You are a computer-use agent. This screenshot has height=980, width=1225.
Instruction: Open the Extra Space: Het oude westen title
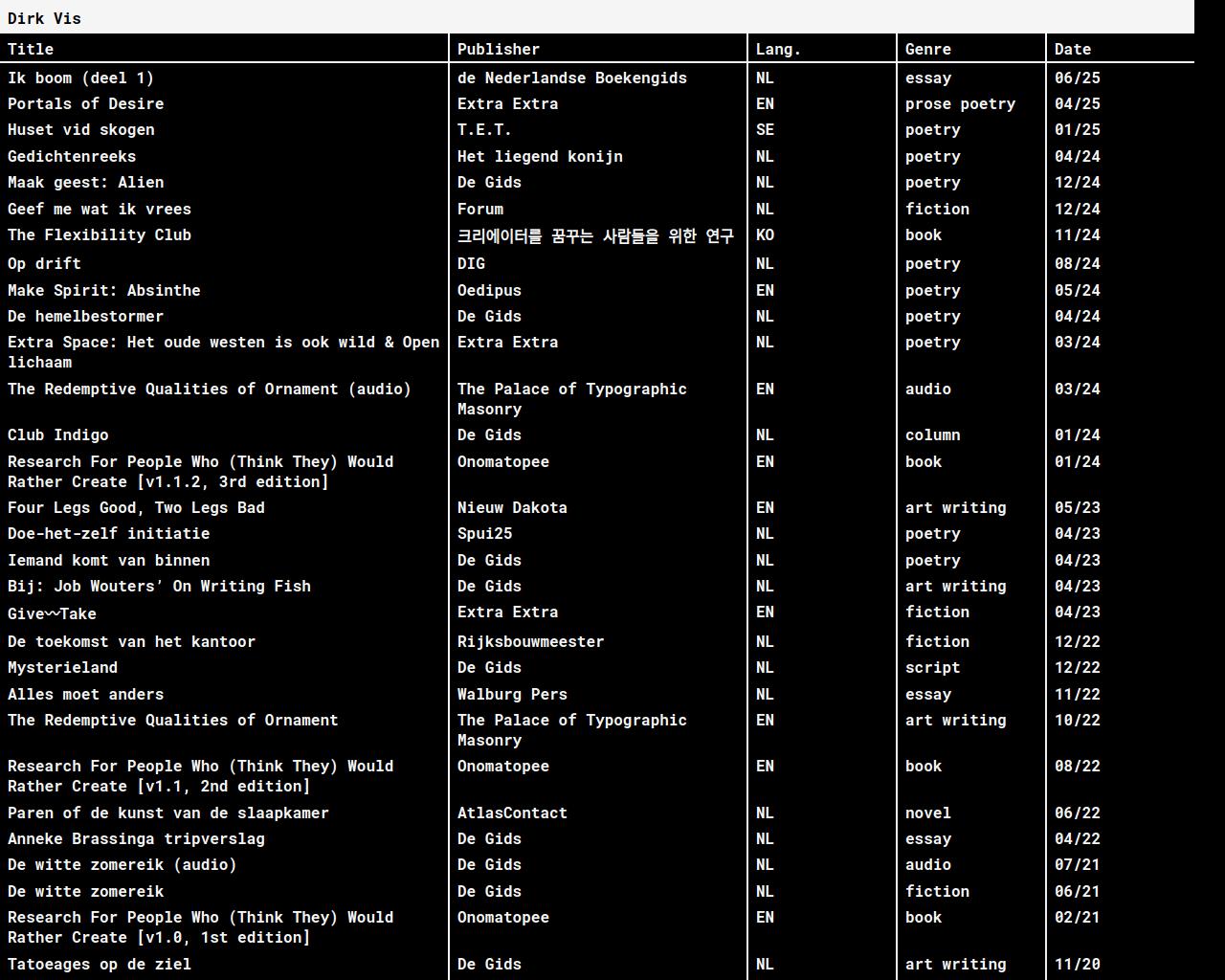(x=224, y=352)
